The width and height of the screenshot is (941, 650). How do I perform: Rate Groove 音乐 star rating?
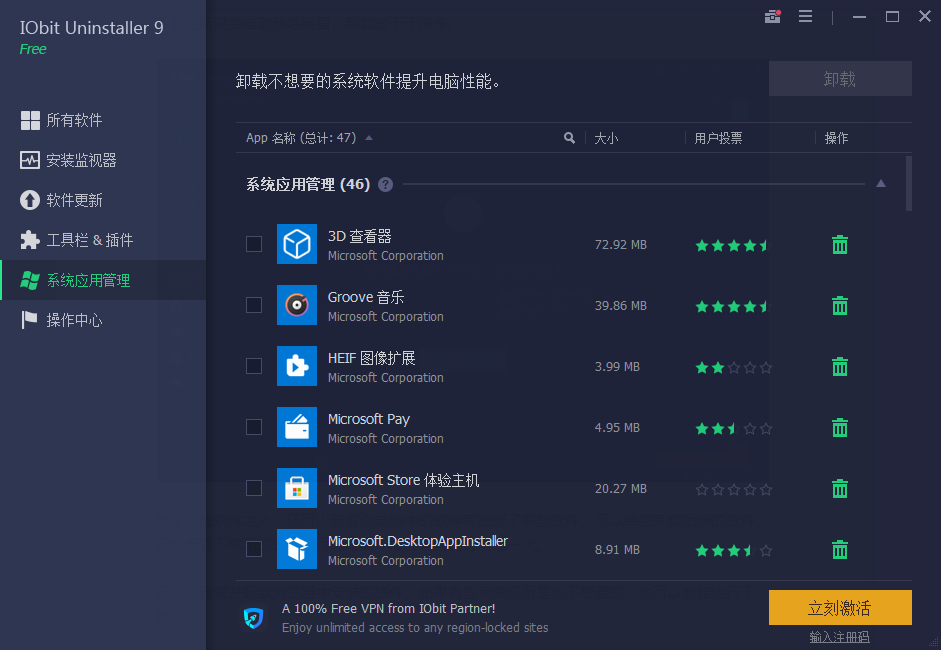click(733, 307)
